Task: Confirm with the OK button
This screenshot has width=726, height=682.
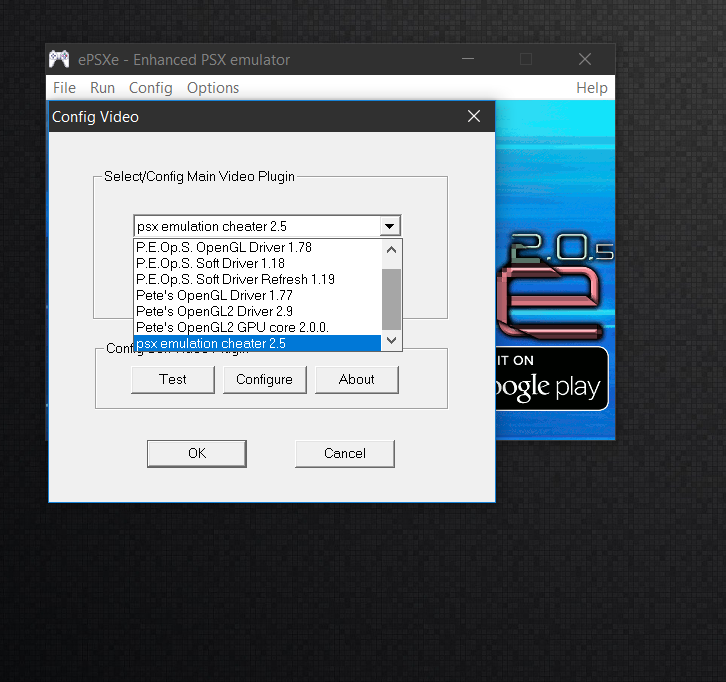Action: click(x=197, y=453)
